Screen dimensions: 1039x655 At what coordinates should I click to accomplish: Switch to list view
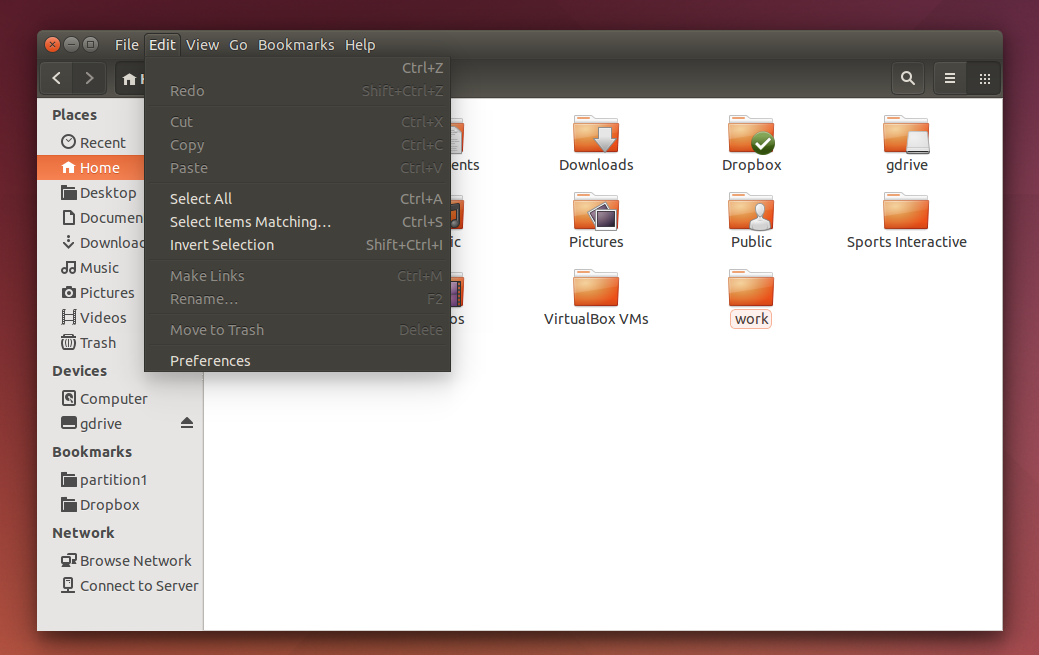(948, 78)
